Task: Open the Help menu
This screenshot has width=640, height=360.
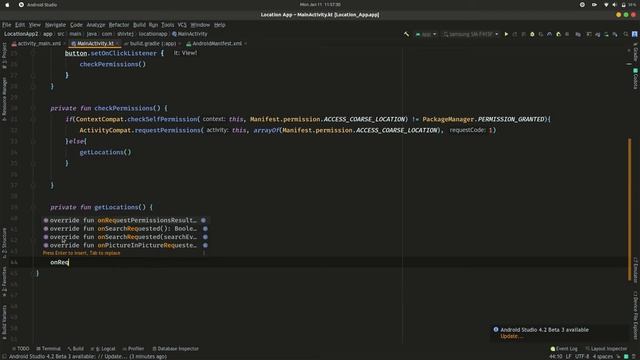Action: 220,25
